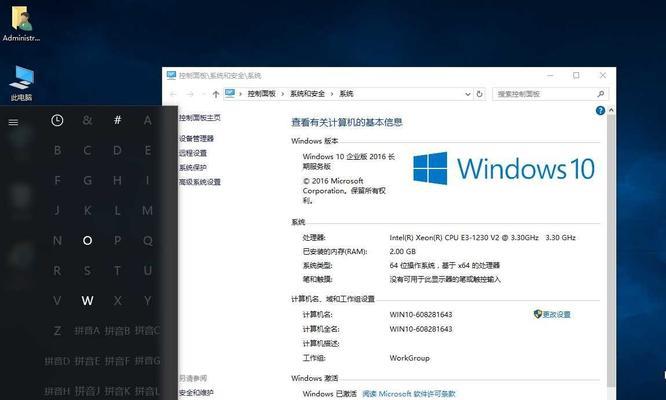Close the System window

click(x=603, y=76)
